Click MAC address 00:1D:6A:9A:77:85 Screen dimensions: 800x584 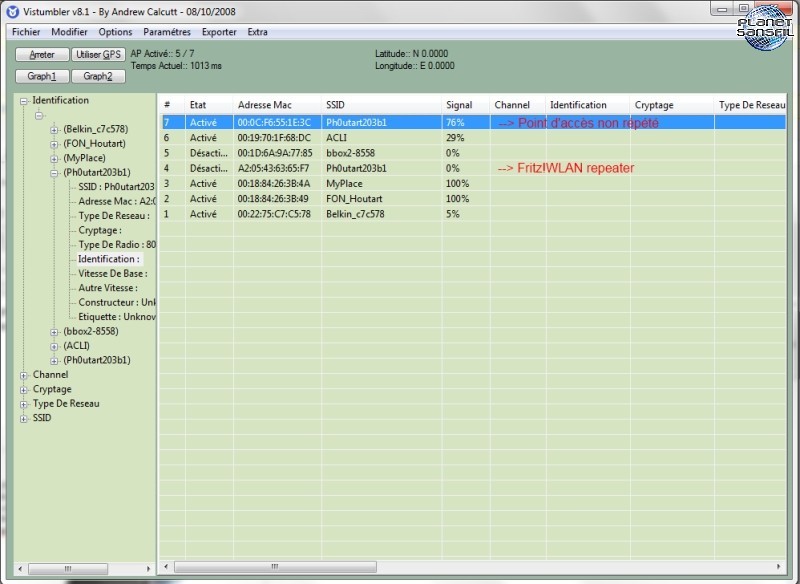click(274, 153)
